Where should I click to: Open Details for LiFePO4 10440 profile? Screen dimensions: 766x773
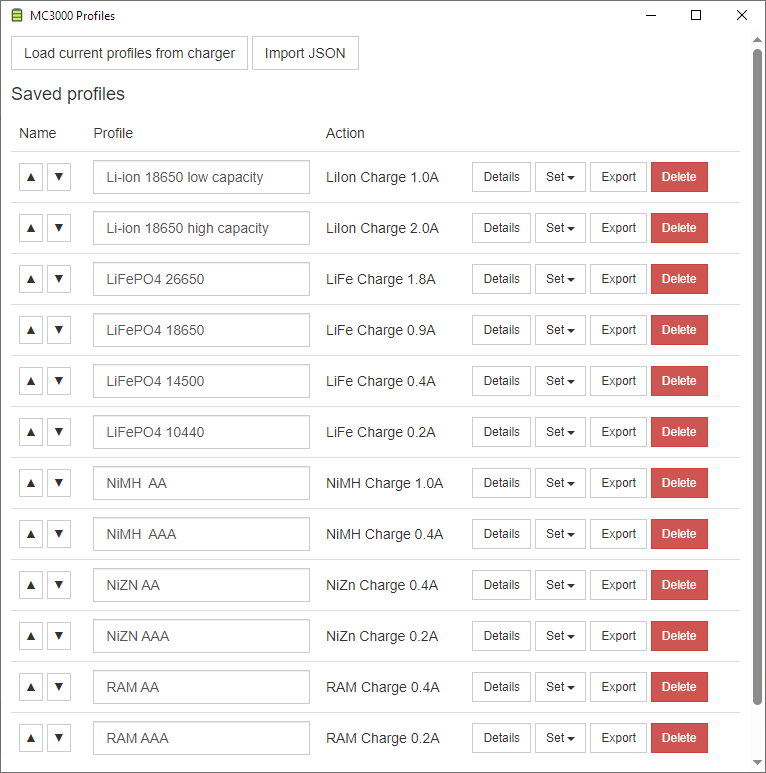pos(501,432)
